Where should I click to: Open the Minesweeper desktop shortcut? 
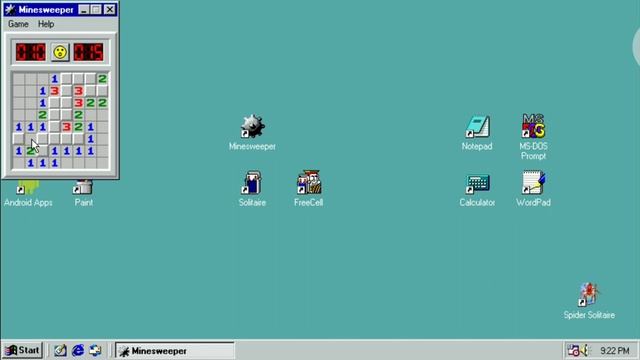coord(252,127)
